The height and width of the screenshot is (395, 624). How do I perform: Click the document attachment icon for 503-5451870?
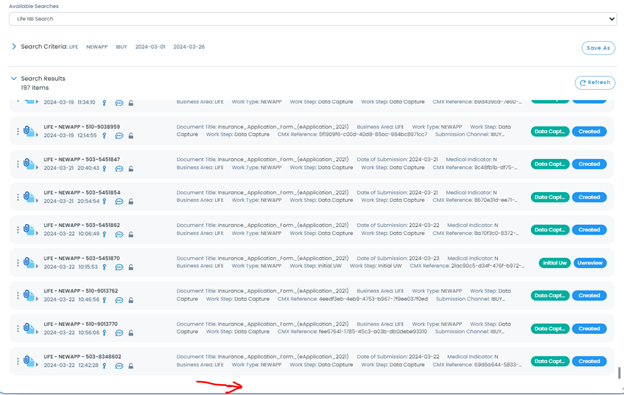(x=28, y=262)
